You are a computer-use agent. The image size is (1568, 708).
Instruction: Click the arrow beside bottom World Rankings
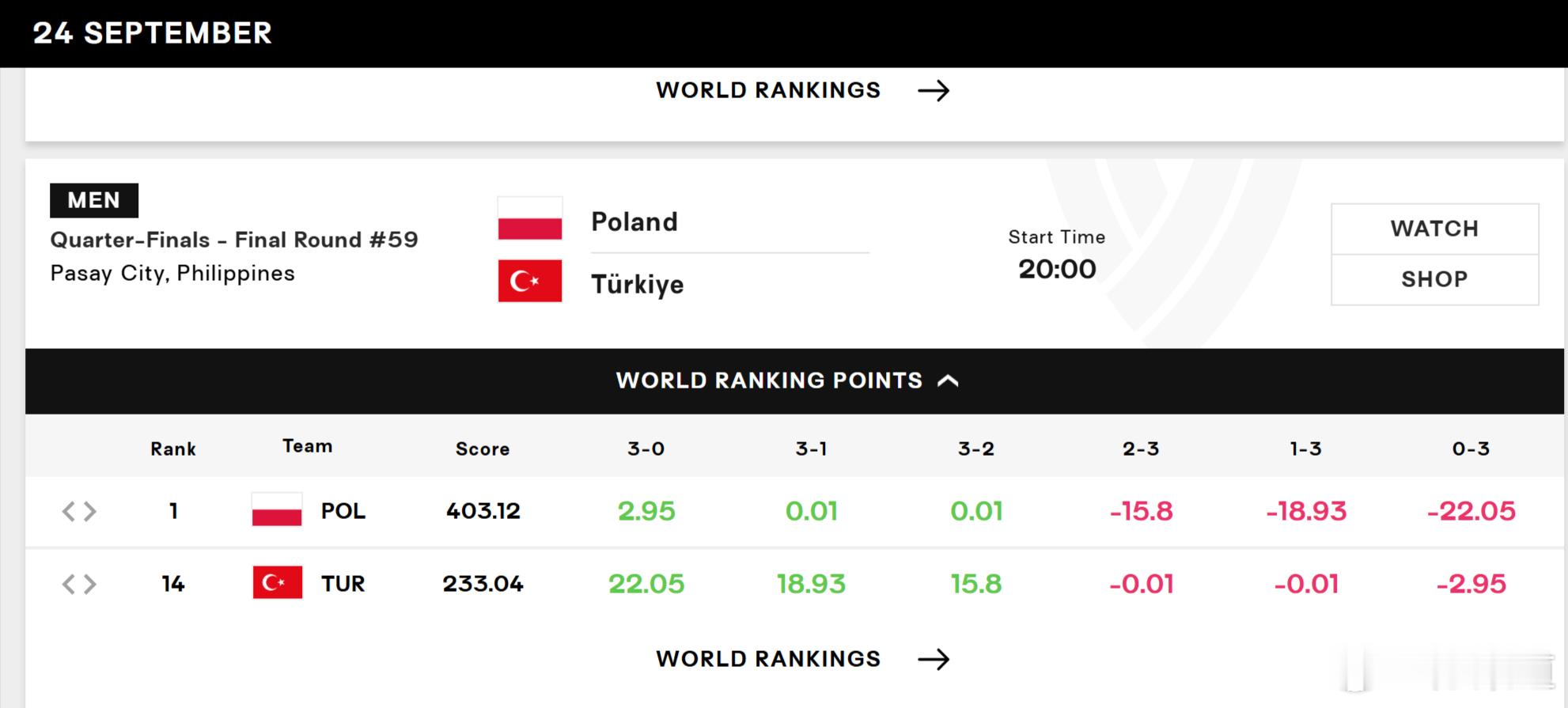[x=934, y=659]
